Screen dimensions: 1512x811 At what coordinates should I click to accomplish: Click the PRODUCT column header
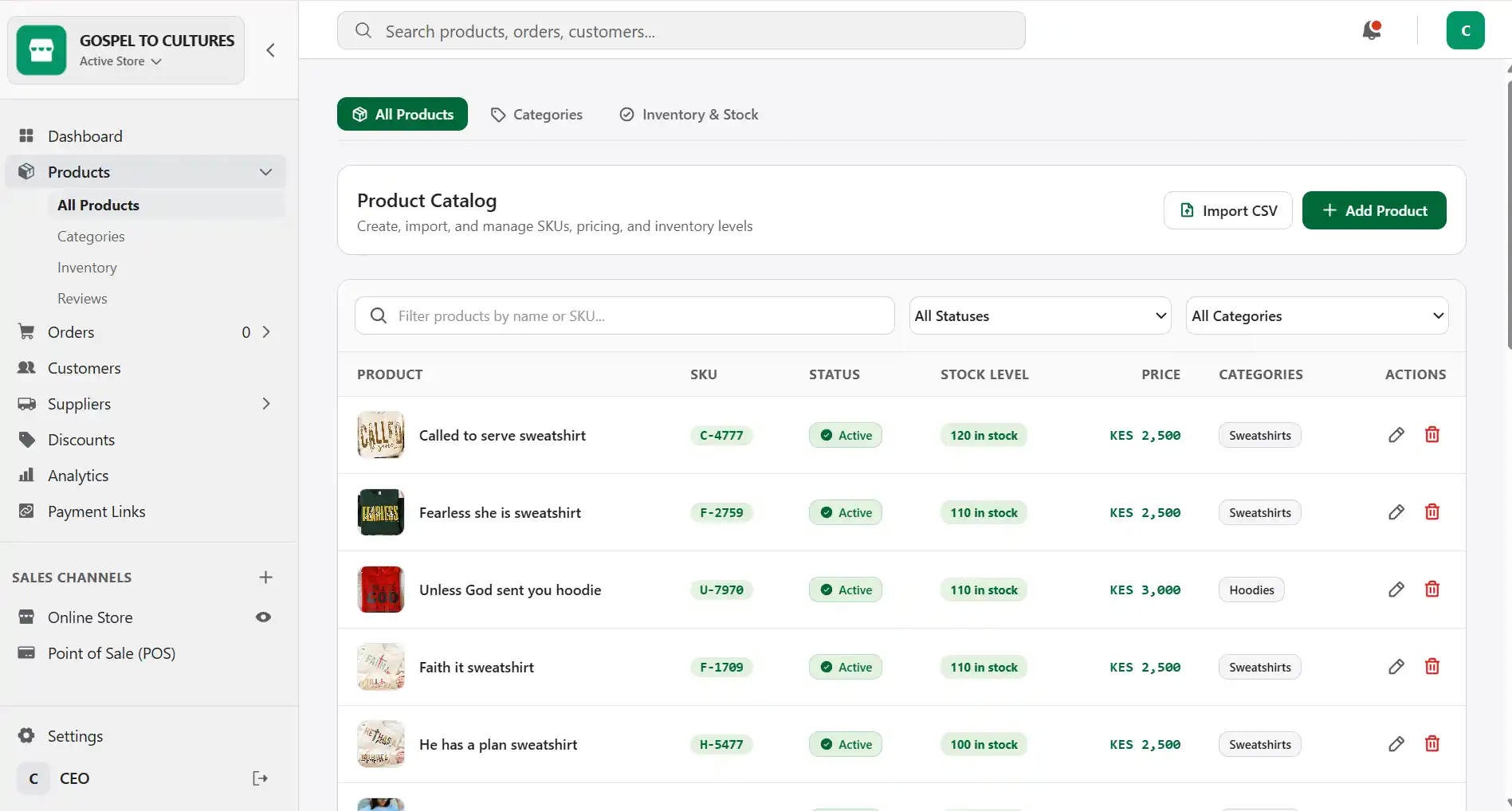390,374
